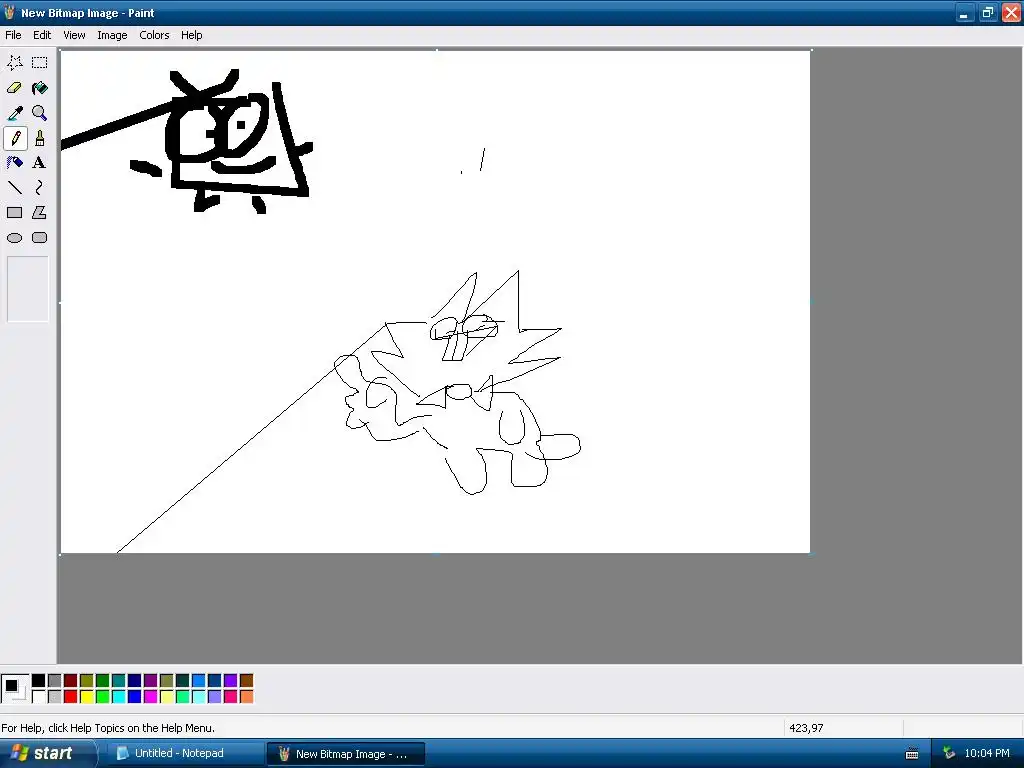
Task: Switch to Untitled - Notepad in the taskbar
Action: [184, 754]
